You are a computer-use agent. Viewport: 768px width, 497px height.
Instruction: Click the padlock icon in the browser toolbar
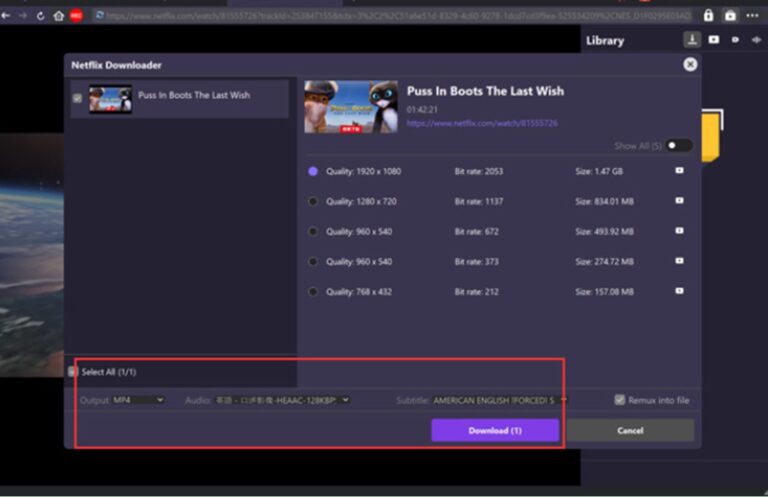708,16
